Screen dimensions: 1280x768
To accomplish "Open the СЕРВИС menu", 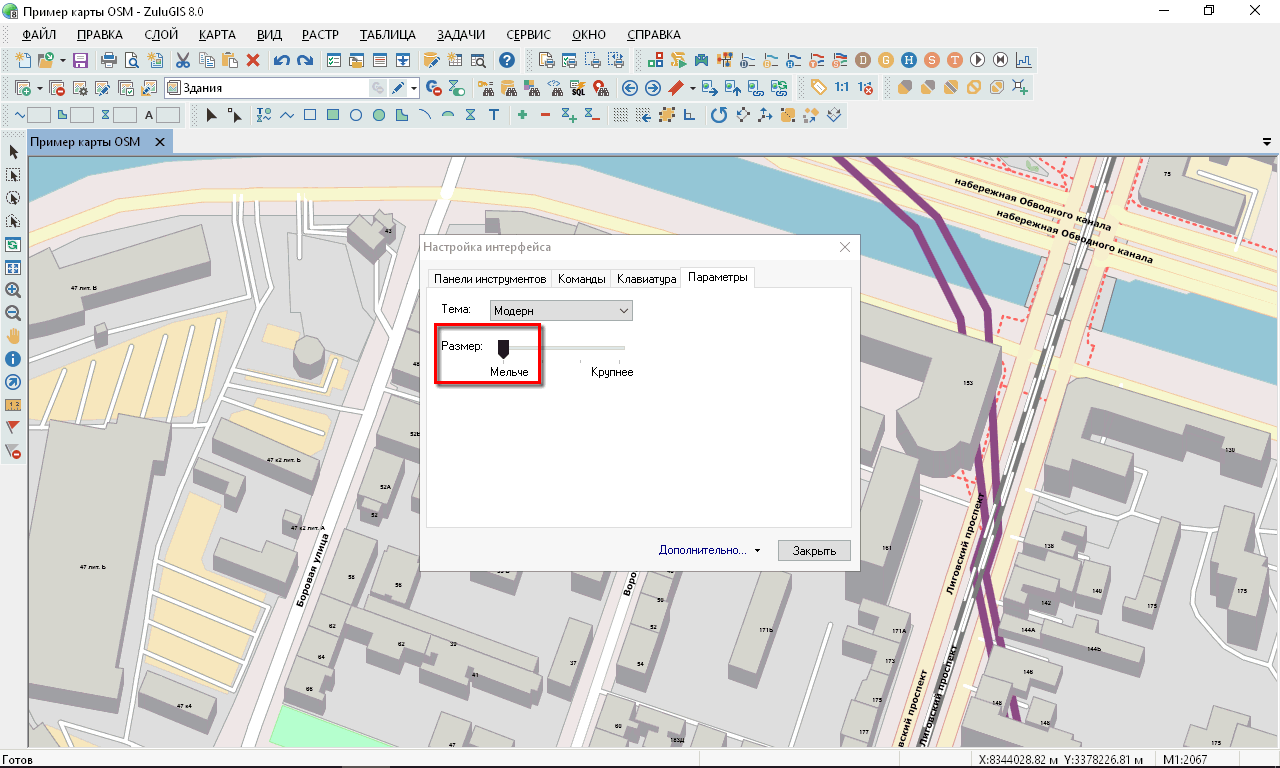I will [x=528, y=34].
